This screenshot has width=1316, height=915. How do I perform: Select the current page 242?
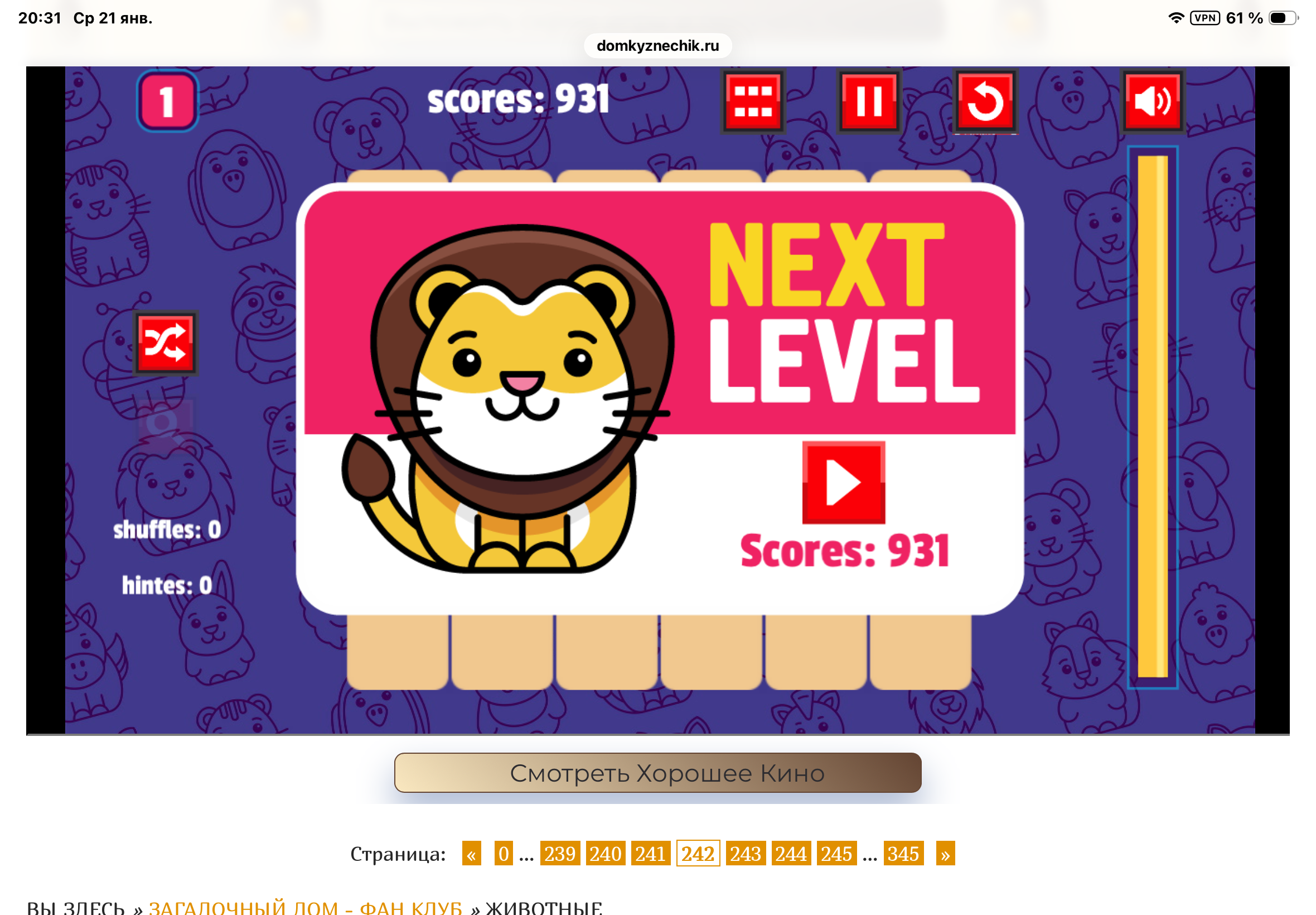point(697,853)
